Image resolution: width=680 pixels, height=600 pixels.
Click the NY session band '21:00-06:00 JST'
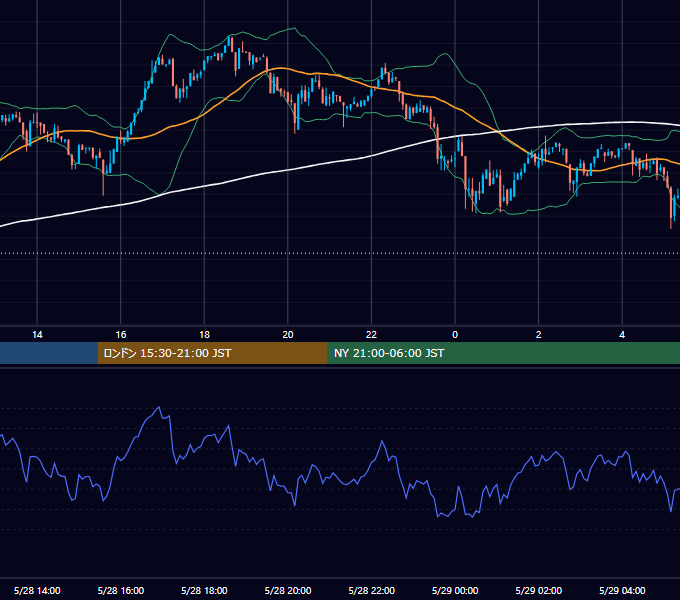503,353
